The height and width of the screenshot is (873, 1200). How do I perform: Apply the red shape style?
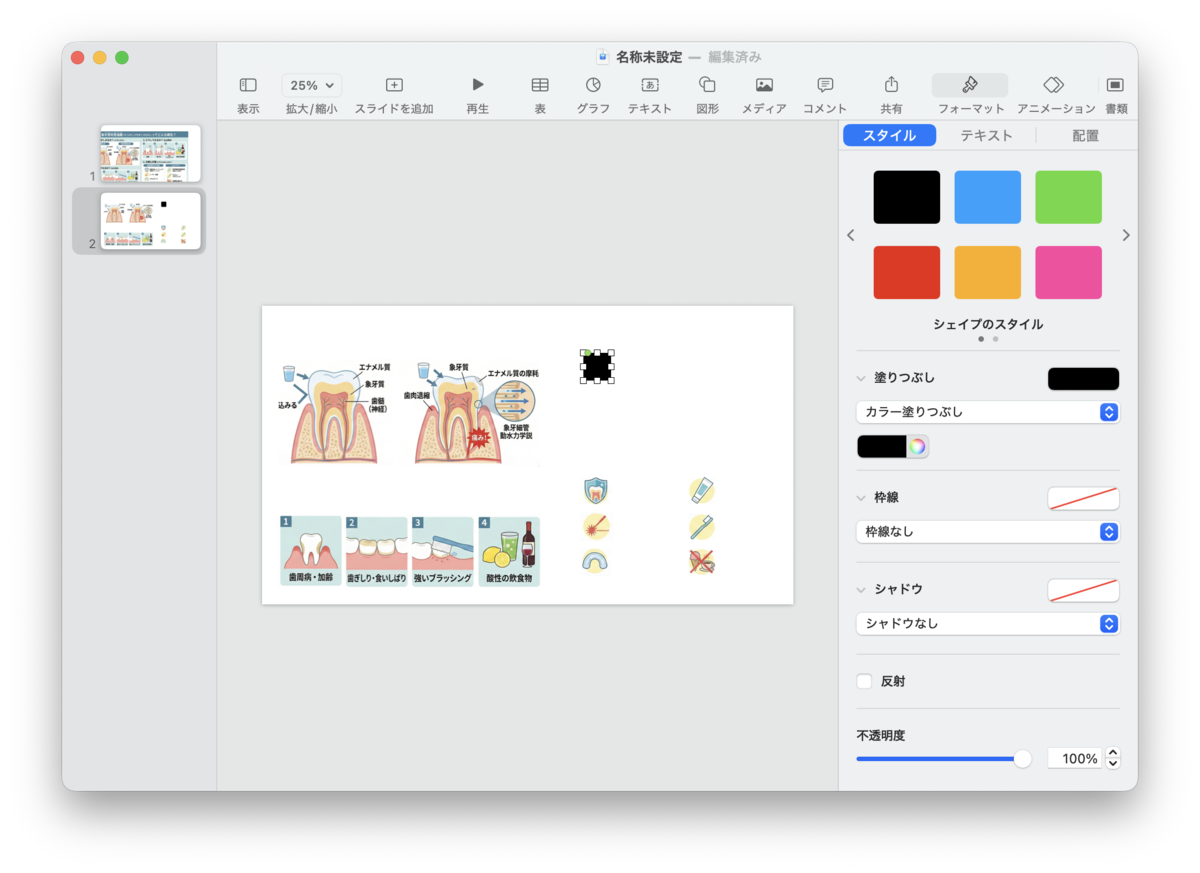[x=907, y=273]
